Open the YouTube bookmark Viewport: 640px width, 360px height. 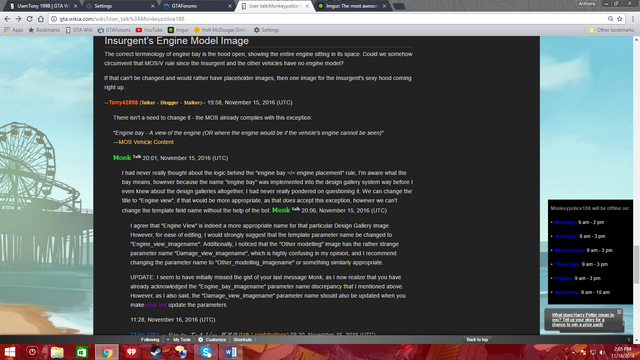(x=149, y=30)
